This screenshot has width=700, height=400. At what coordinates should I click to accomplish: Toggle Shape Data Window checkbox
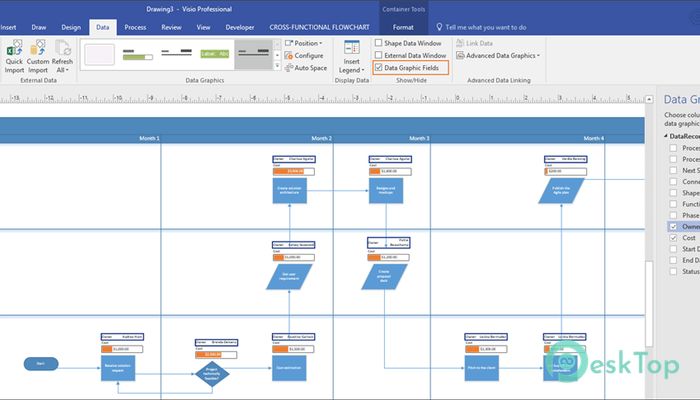[379, 43]
